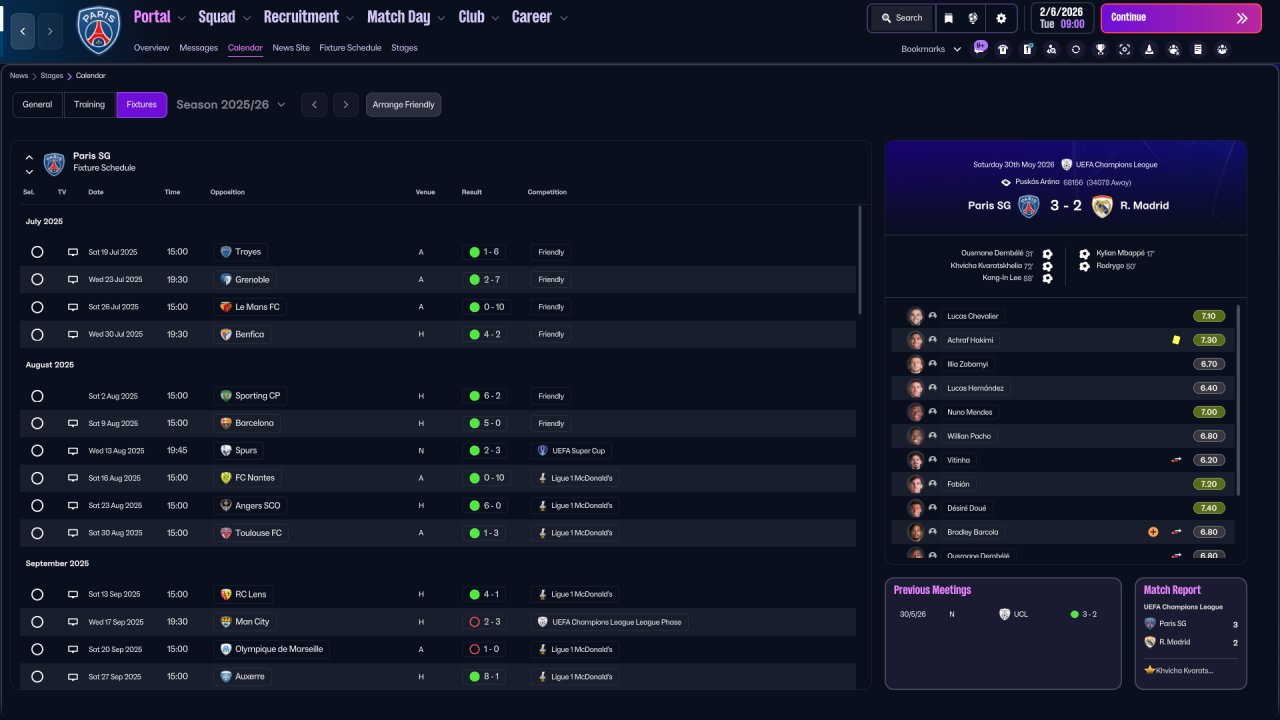The height and width of the screenshot is (720, 1280).
Task: Open the Squad dropdown menu
Action: (226, 17)
